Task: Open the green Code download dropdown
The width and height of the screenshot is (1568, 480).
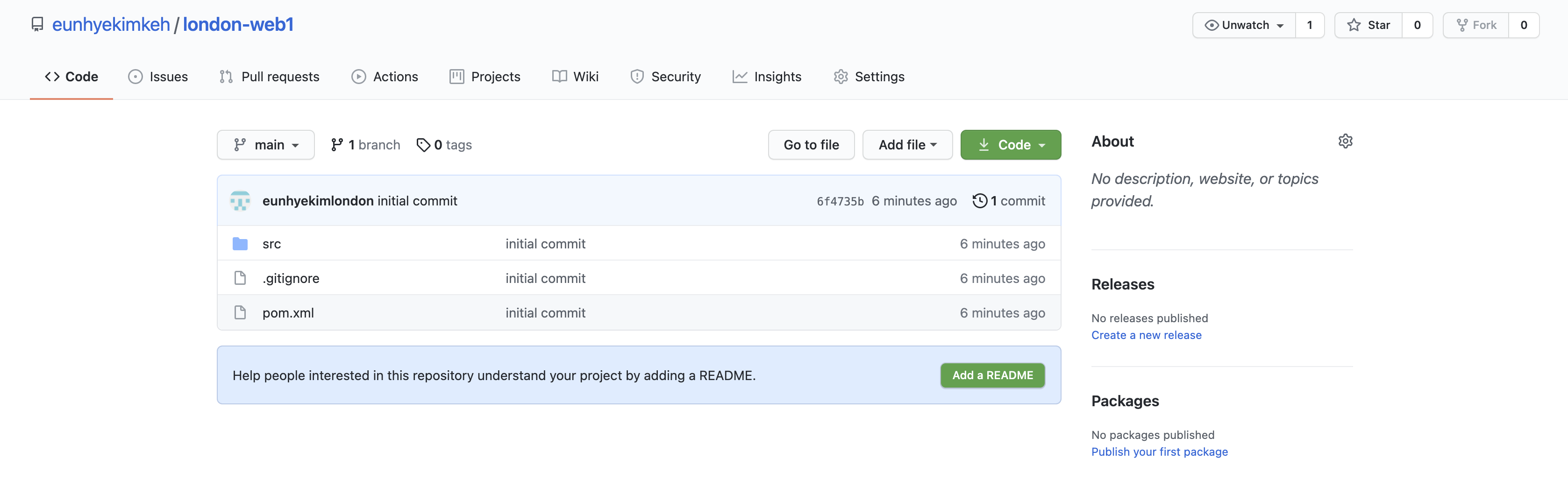Action: point(1011,145)
